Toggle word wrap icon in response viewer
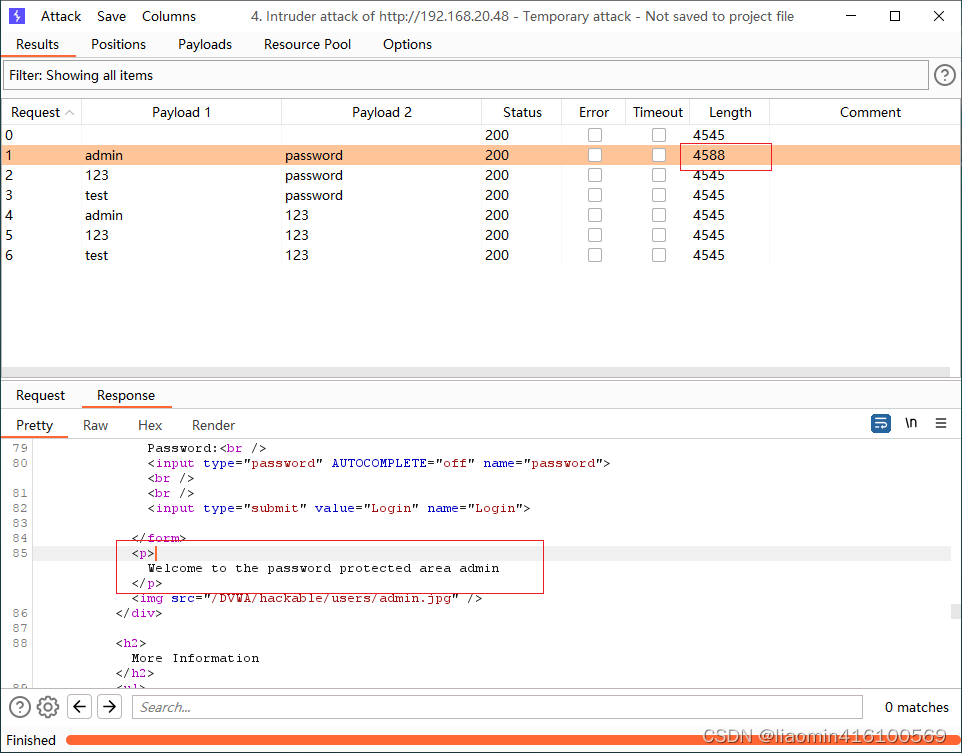Screen dimensions: 962x753 pyautogui.click(x=880, y=423)
